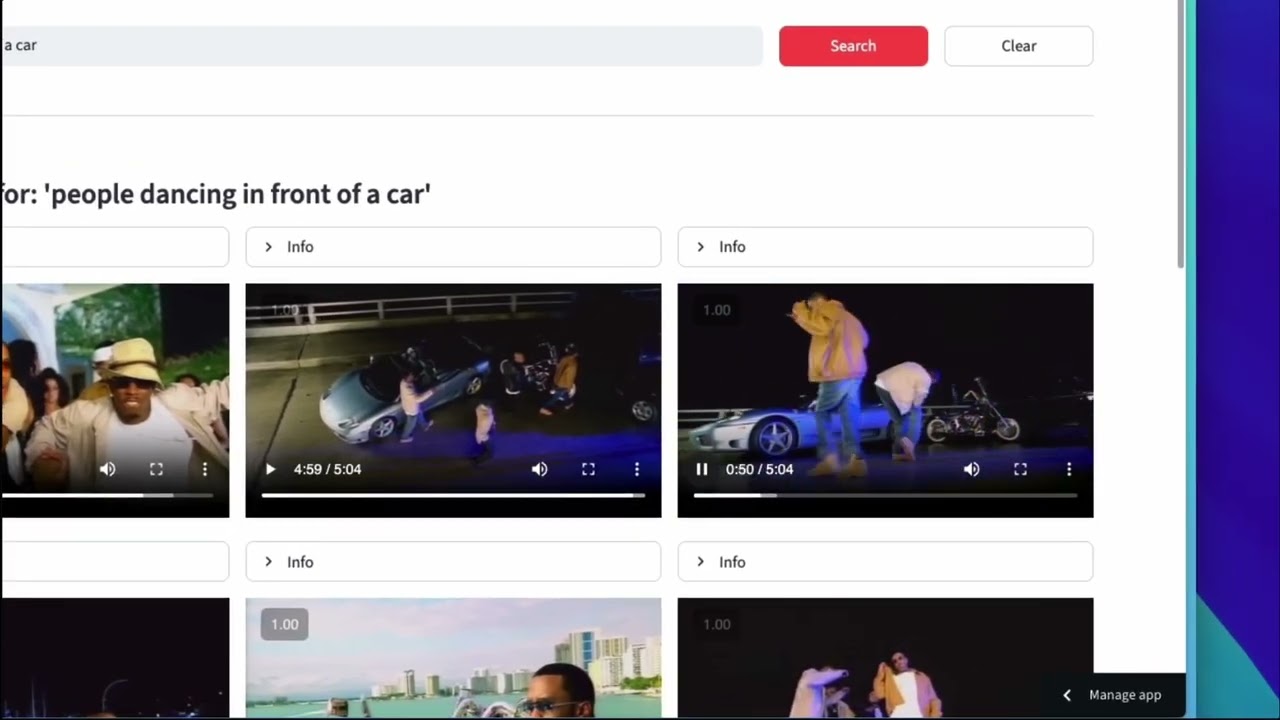Seek on the 4:59 video progress bar
1280x720 pixels.
coord(453,495)
